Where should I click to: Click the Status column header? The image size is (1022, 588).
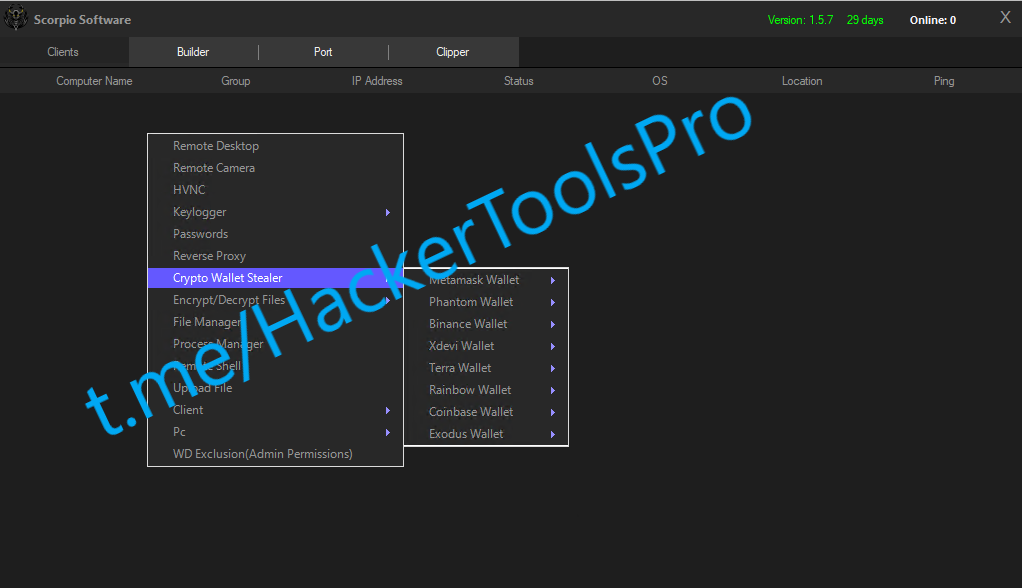coord(518,81)
